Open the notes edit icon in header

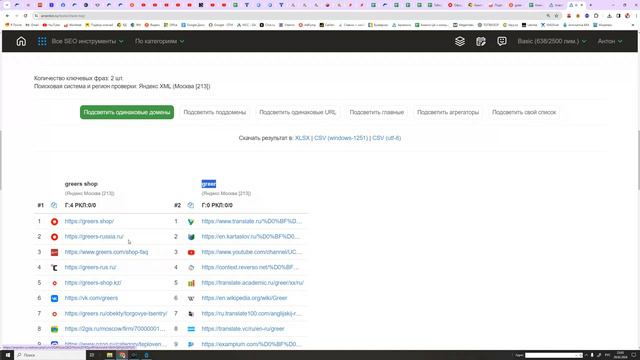click(481, 41)
